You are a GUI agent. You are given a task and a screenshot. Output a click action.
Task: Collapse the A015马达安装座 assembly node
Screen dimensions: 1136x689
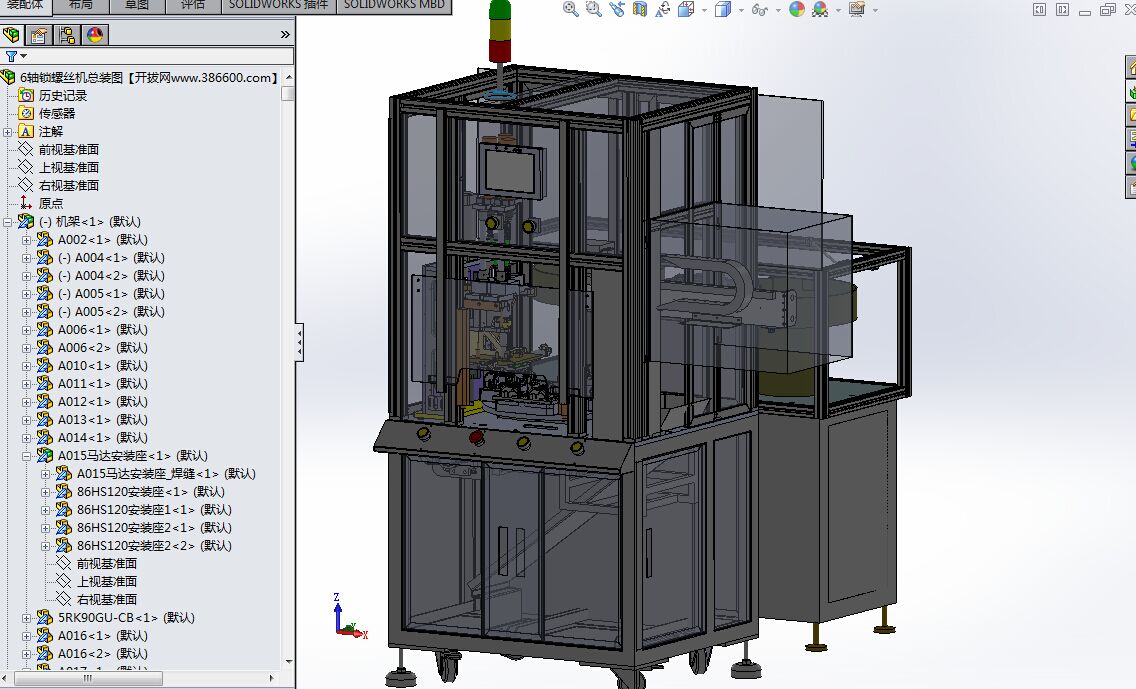click(x=27, y=455)
